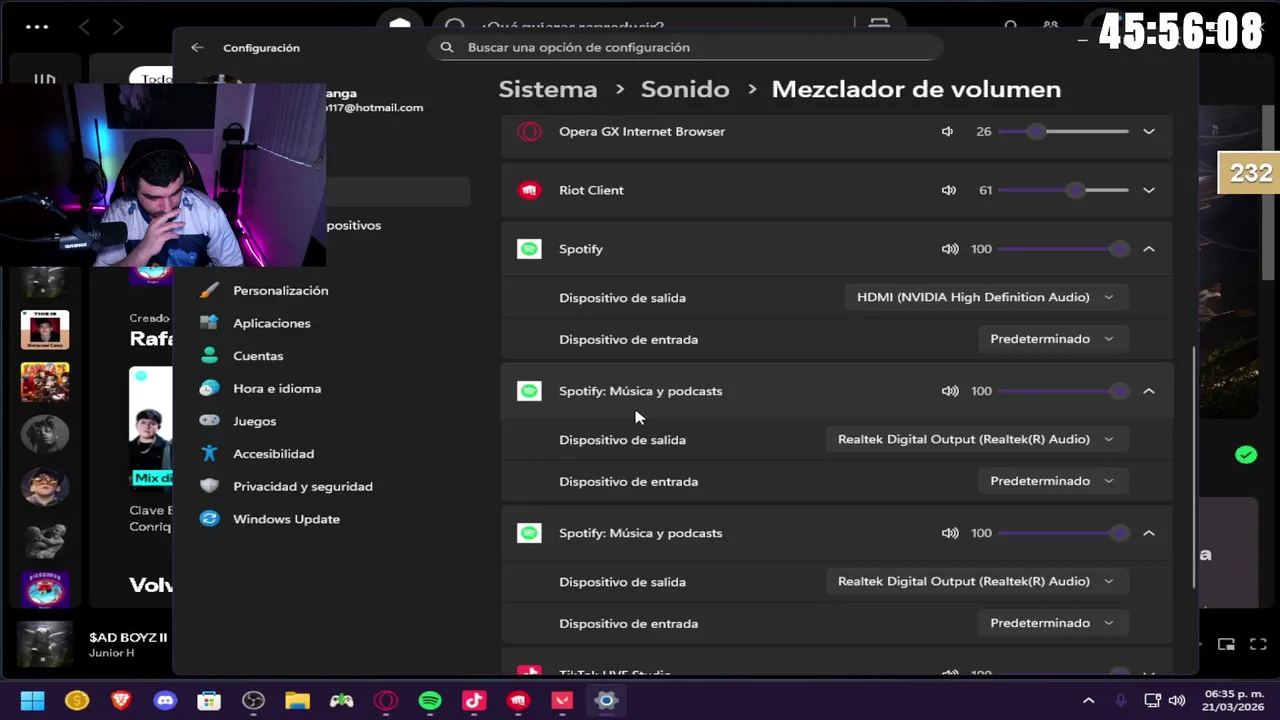Click the network icon in system tray
1280x720 pixels.
1152,700
